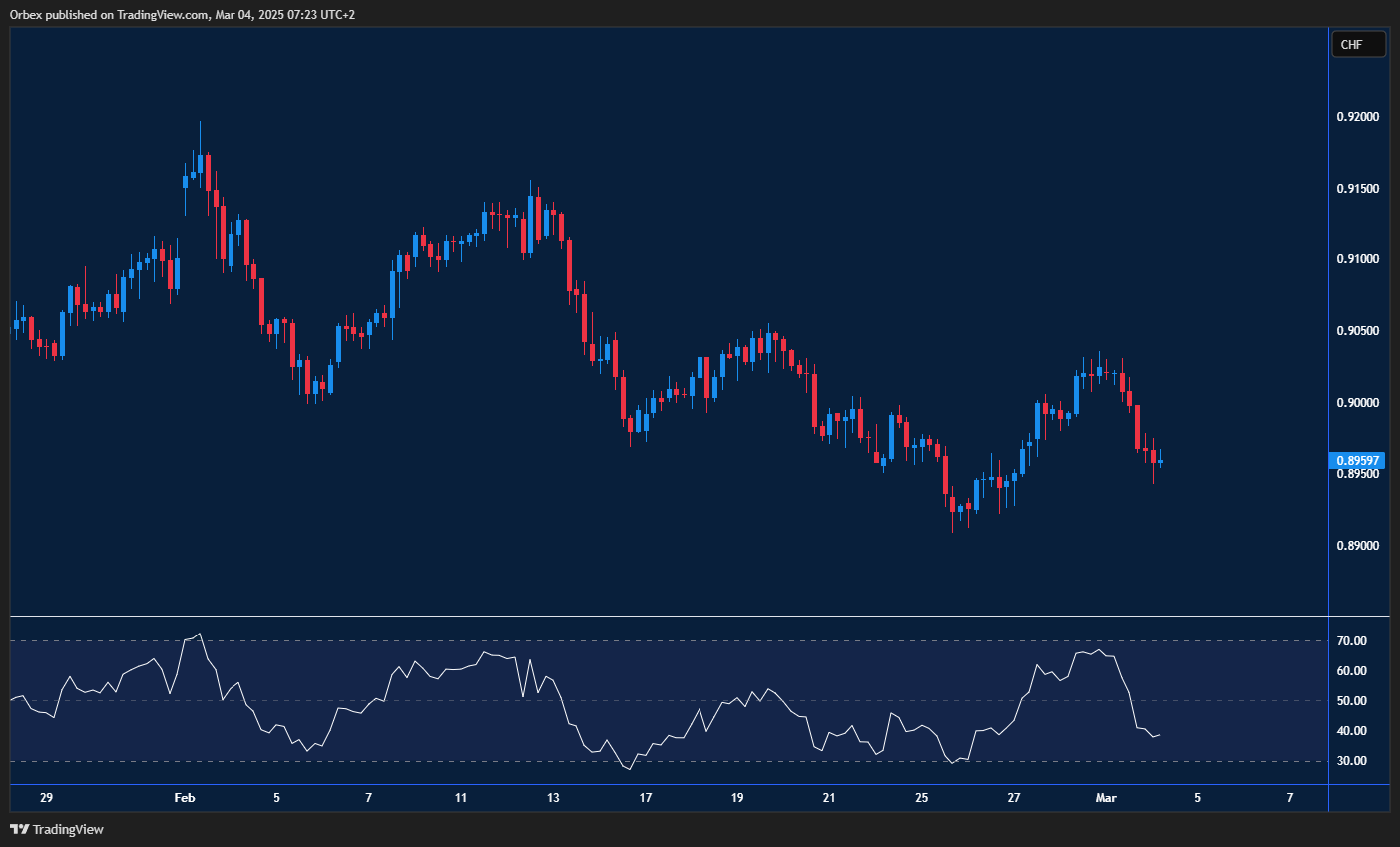Expand the price axis by clicking 0.91500

(1359, 186)
